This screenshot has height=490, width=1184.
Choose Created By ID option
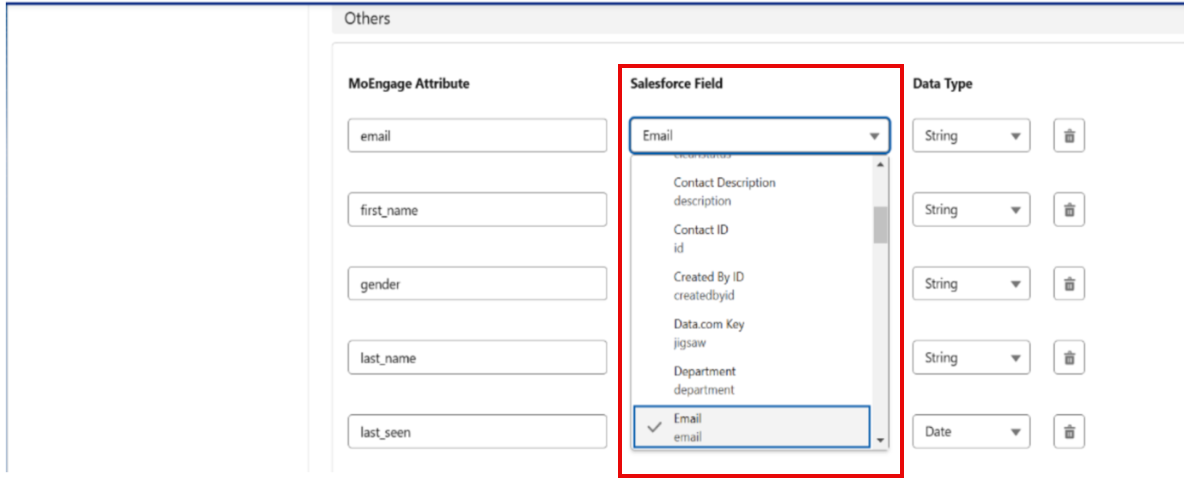coord(752,286)
